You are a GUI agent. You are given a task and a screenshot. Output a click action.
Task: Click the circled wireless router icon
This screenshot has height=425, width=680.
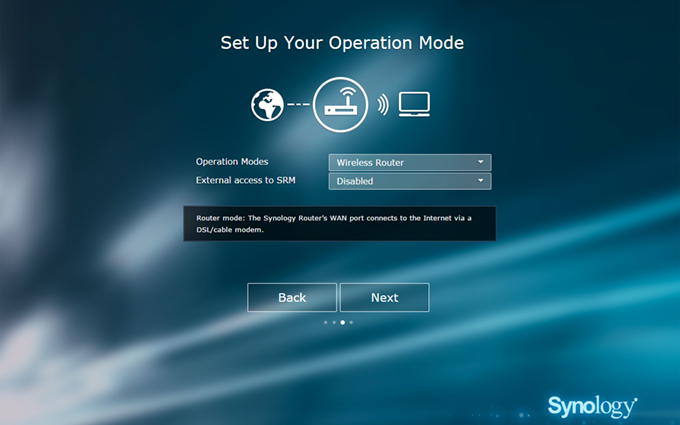click(x=341, y=105)
